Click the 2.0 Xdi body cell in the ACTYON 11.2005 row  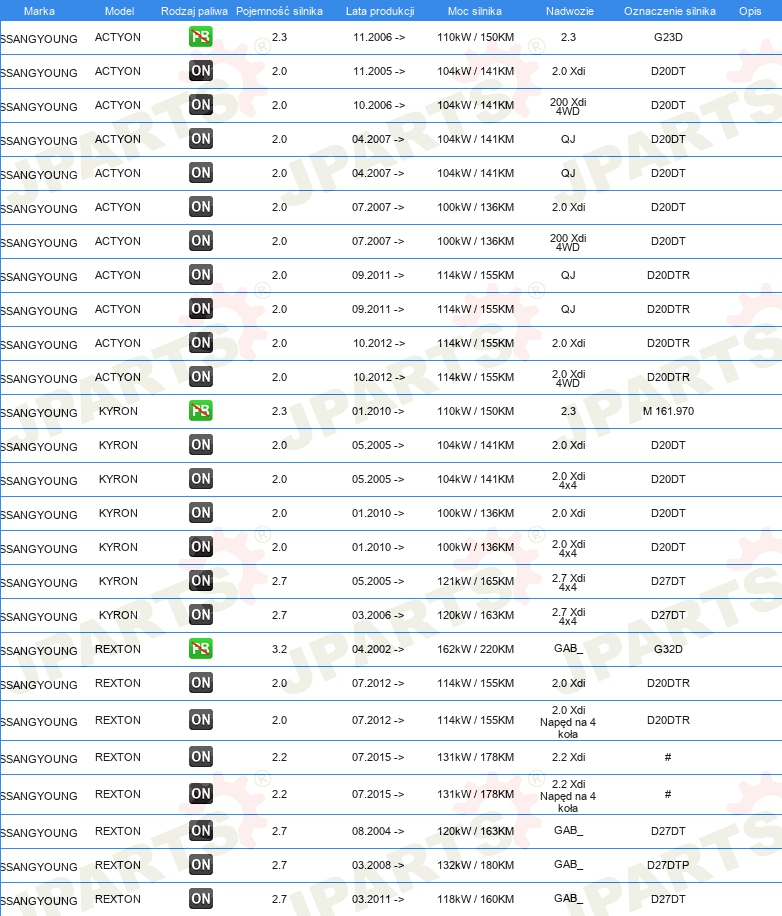[x=568, y=71]
